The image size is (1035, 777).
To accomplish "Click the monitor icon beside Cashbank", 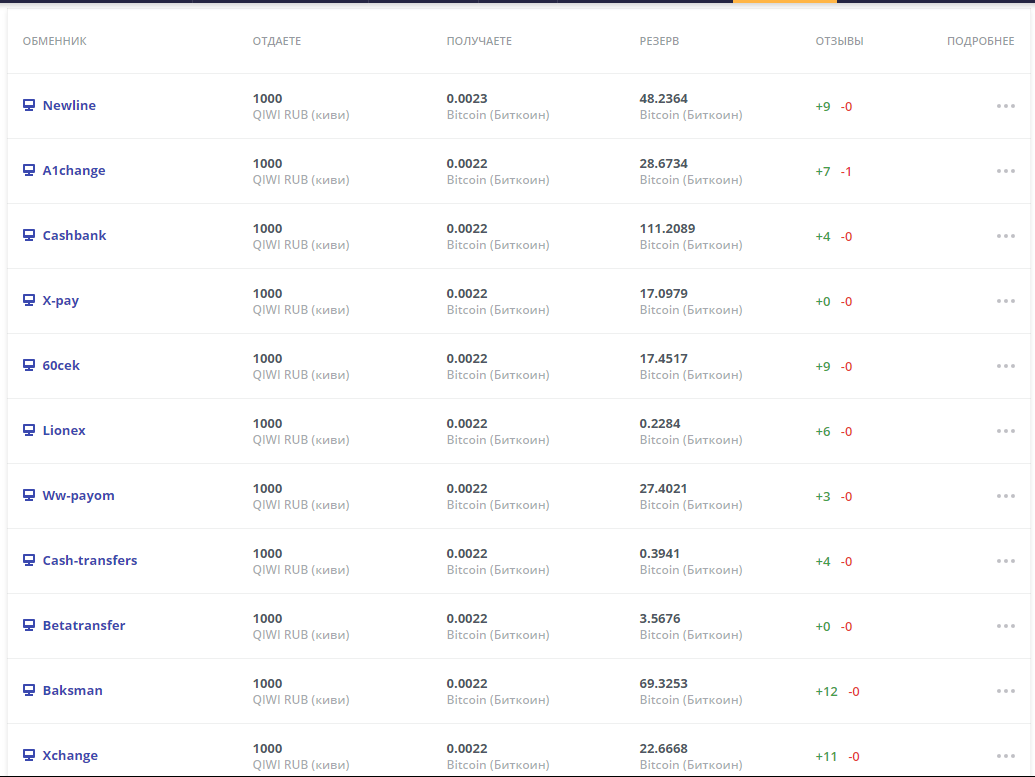I will 29,235.
